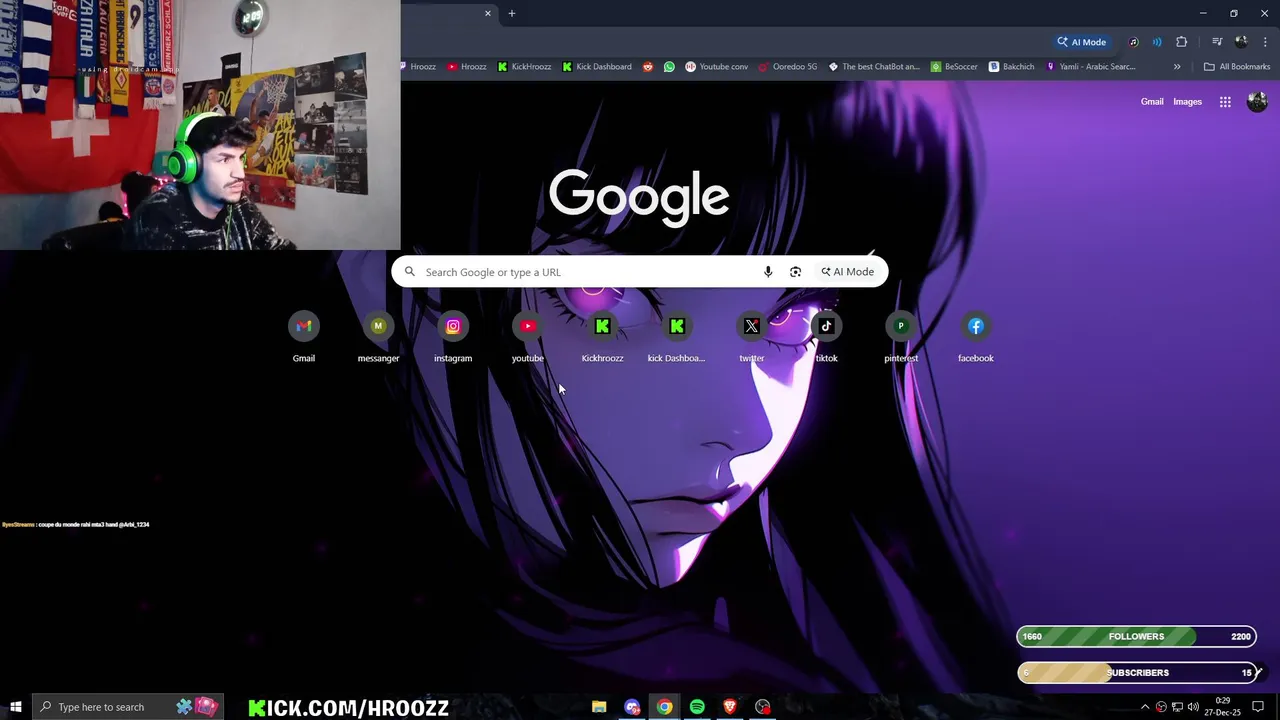Viewport: 1280px width, 720px height.
Task: Show hidden bookmarks with the double chevron
Action: click(x=1177, y=67)
